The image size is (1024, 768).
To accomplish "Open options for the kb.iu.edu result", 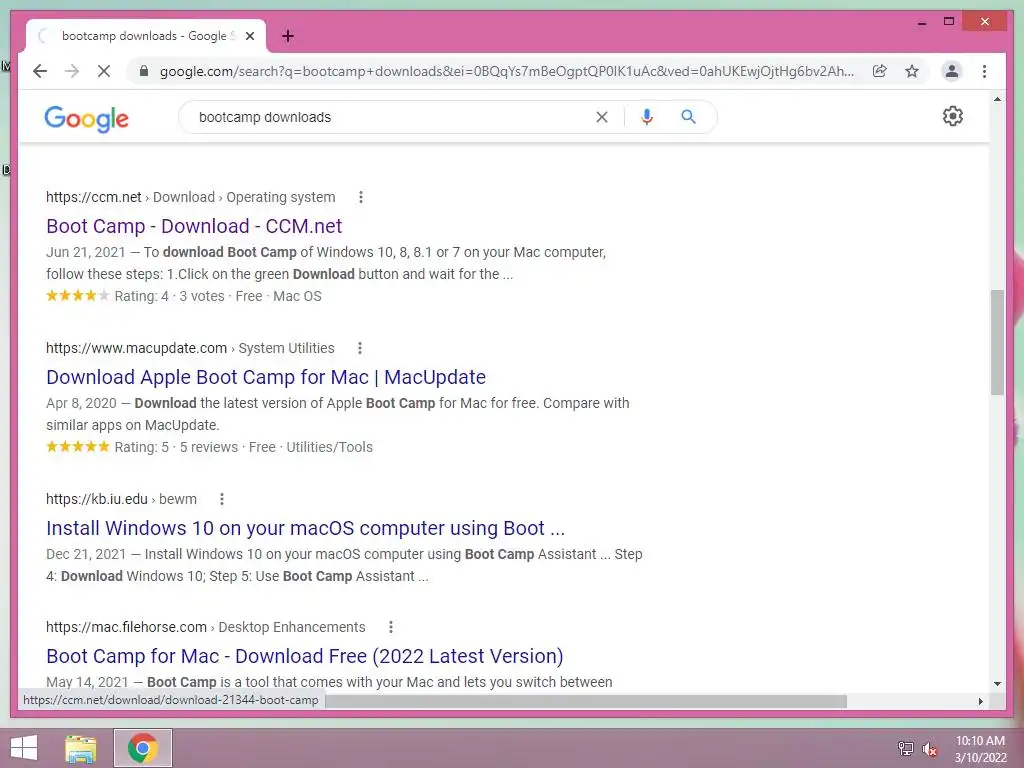I will 222,499.
